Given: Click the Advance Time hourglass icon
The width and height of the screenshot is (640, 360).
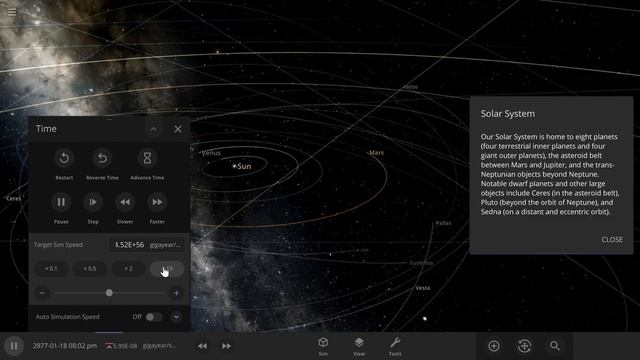Looking at the screenshot, I should click(x=147, y=158).
